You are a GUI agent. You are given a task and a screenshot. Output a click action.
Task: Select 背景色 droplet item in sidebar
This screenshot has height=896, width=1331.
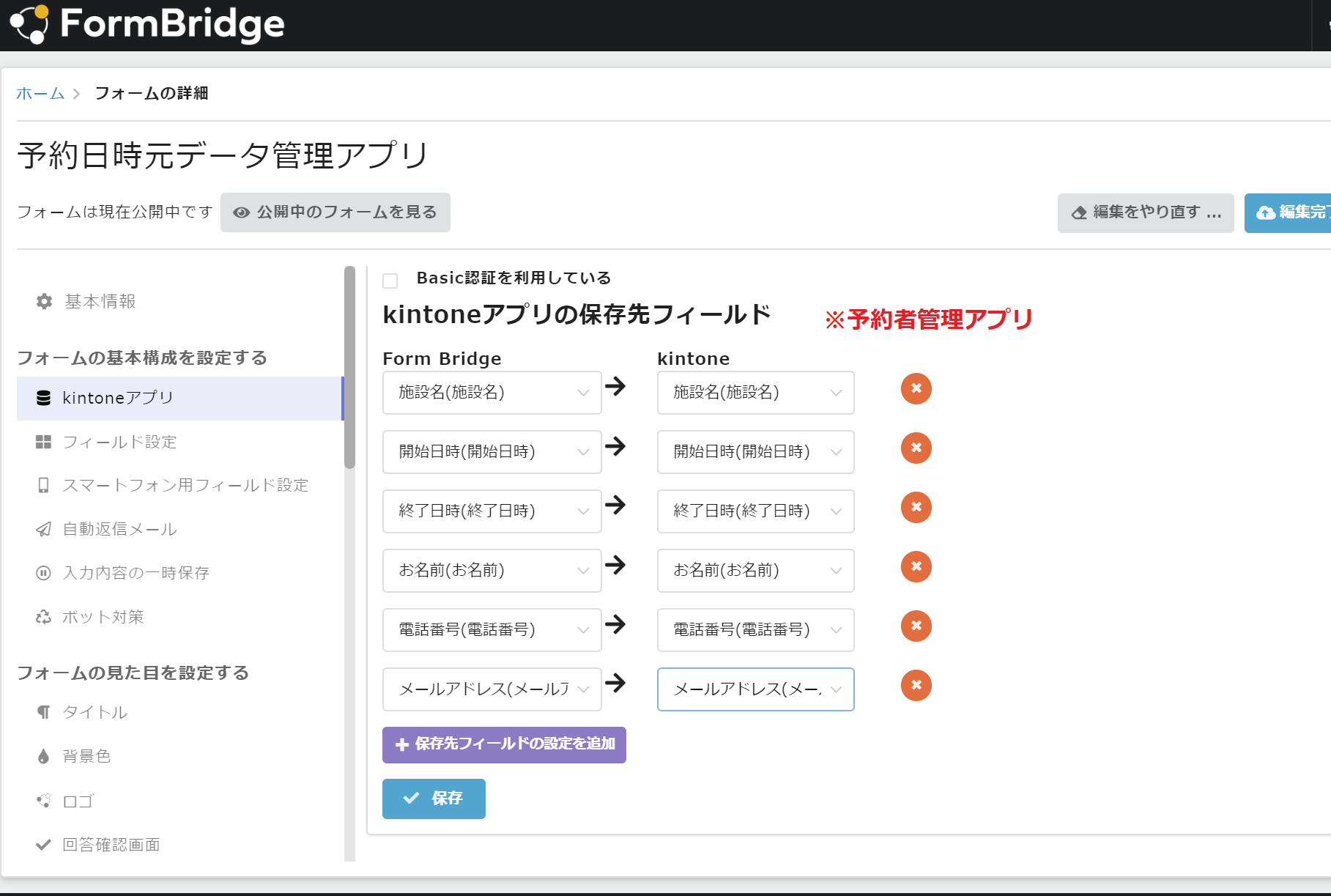(73, 756)
